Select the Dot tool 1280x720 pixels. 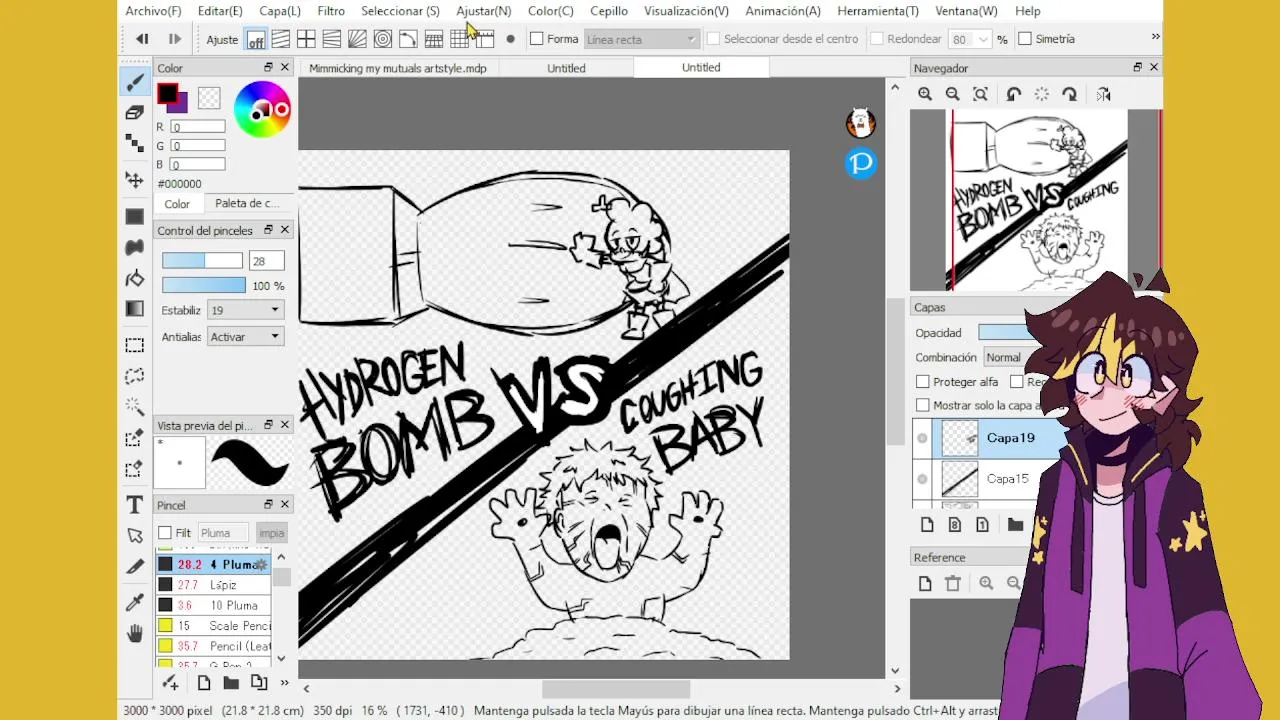click(134, 144)
